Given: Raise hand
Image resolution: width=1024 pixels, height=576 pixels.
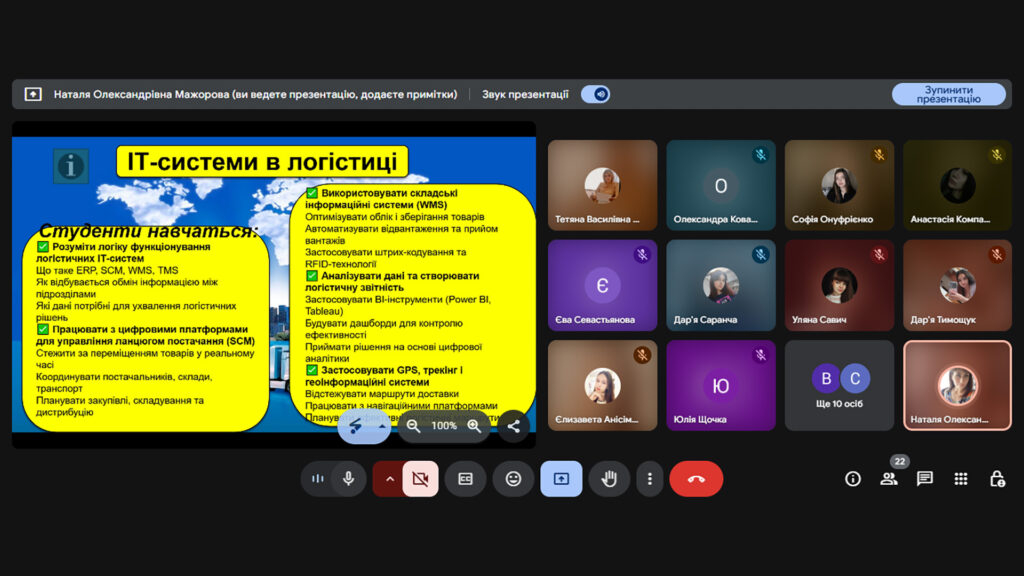Looking at the screenshot, I should [609, 479].
